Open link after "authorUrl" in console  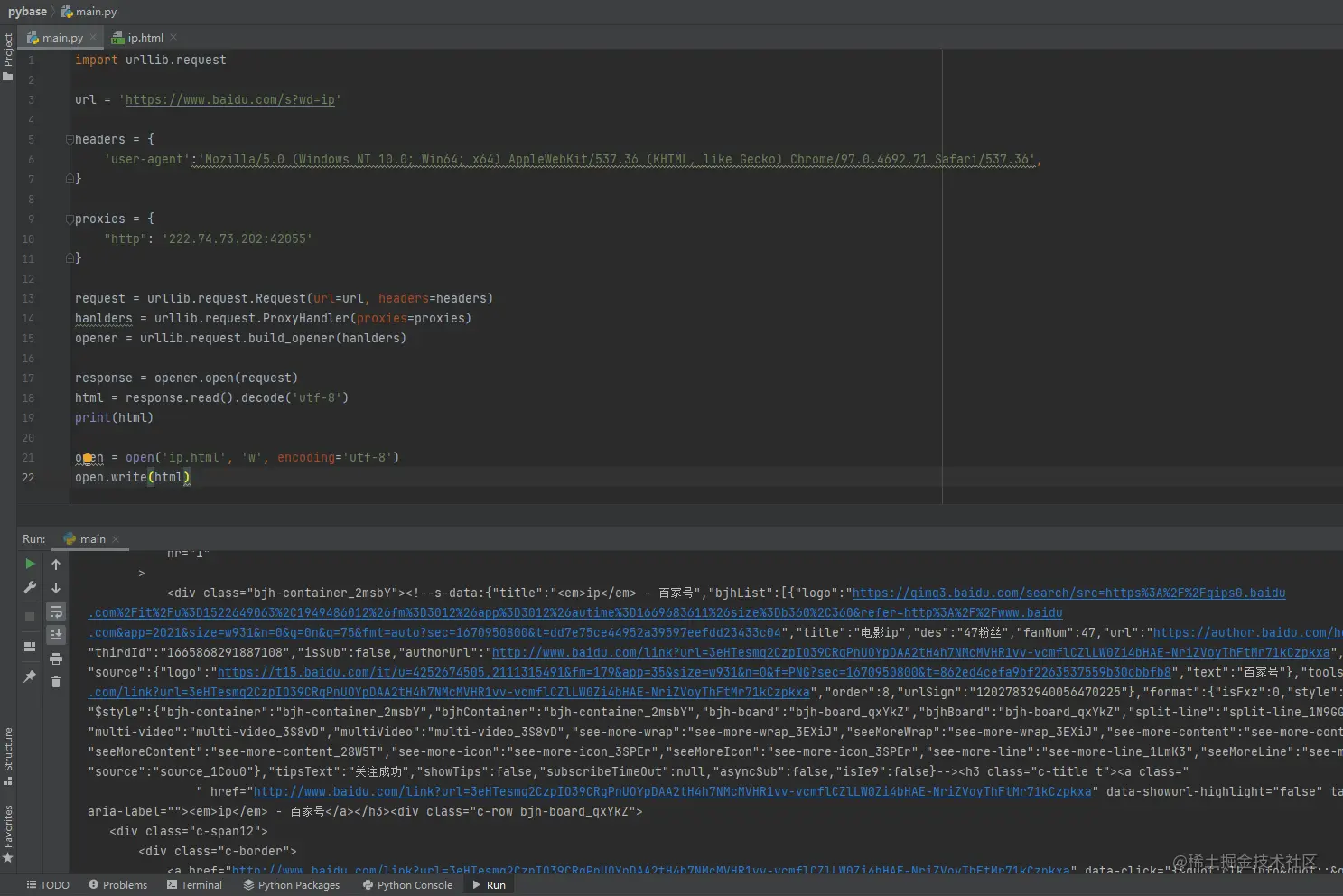910,653
